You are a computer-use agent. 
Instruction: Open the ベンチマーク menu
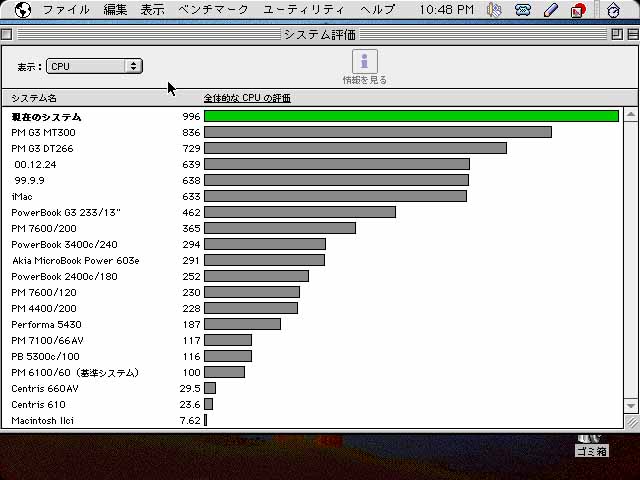[213, 9]
